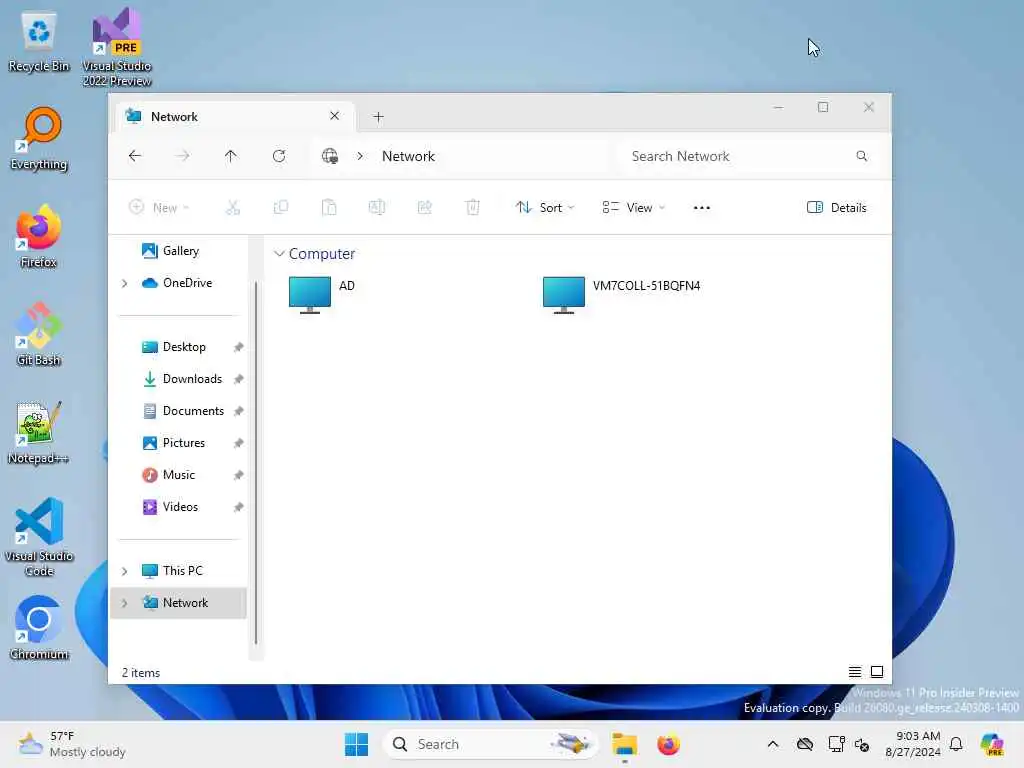Select Music in quick access
Screen dimensions: 1024x768
(x=179, y=475)
